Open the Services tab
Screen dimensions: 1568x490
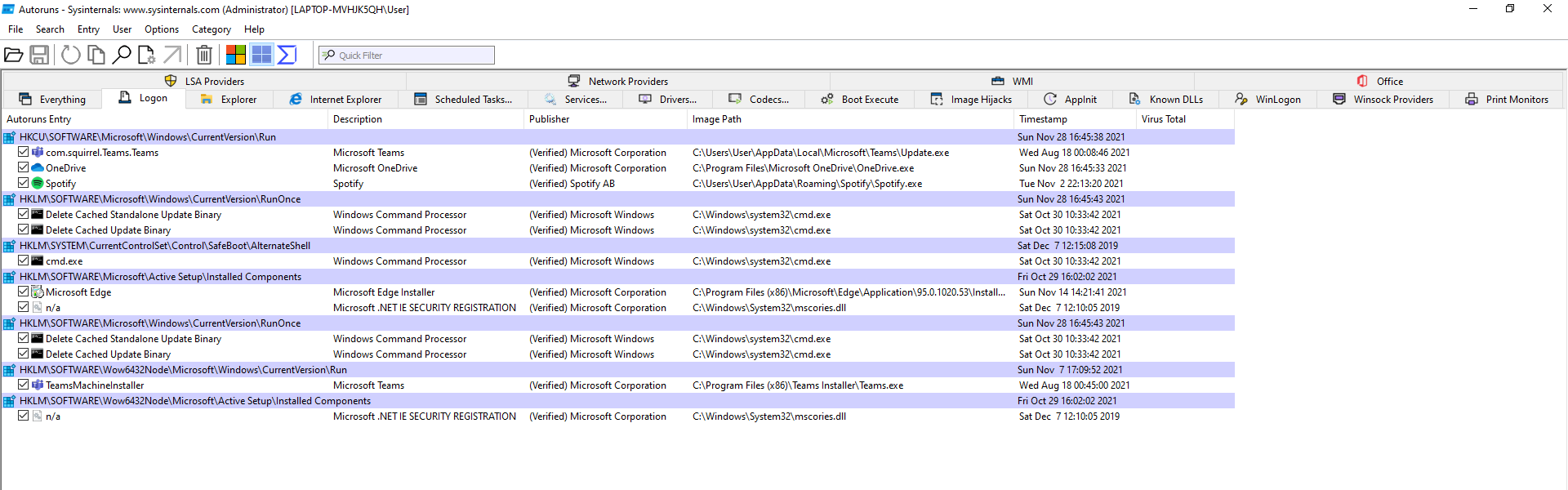click(576, 100)
